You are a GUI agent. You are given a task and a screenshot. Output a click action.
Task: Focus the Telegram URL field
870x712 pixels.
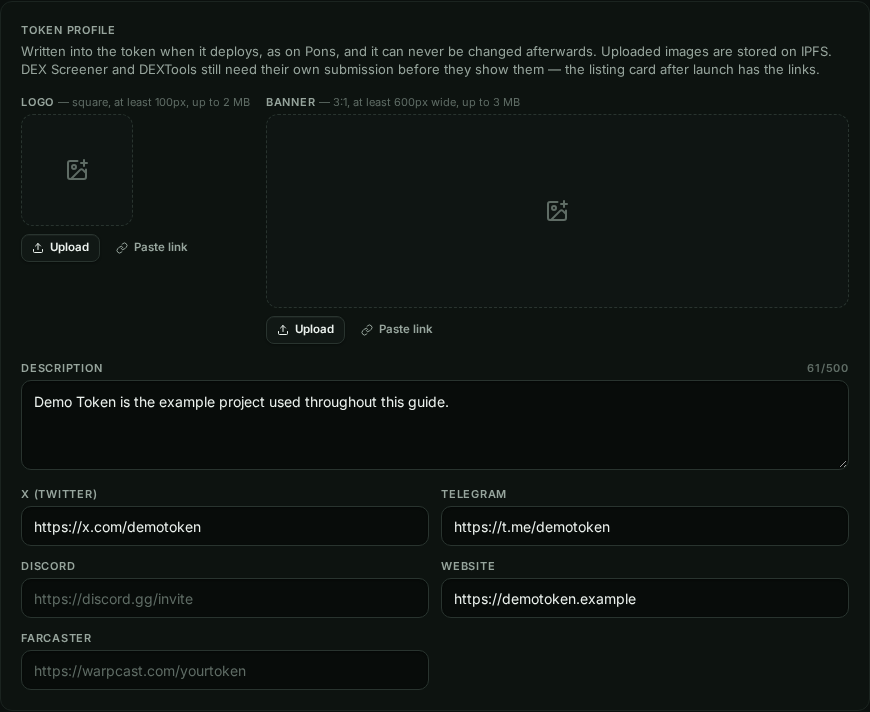[x=645, y=526]
